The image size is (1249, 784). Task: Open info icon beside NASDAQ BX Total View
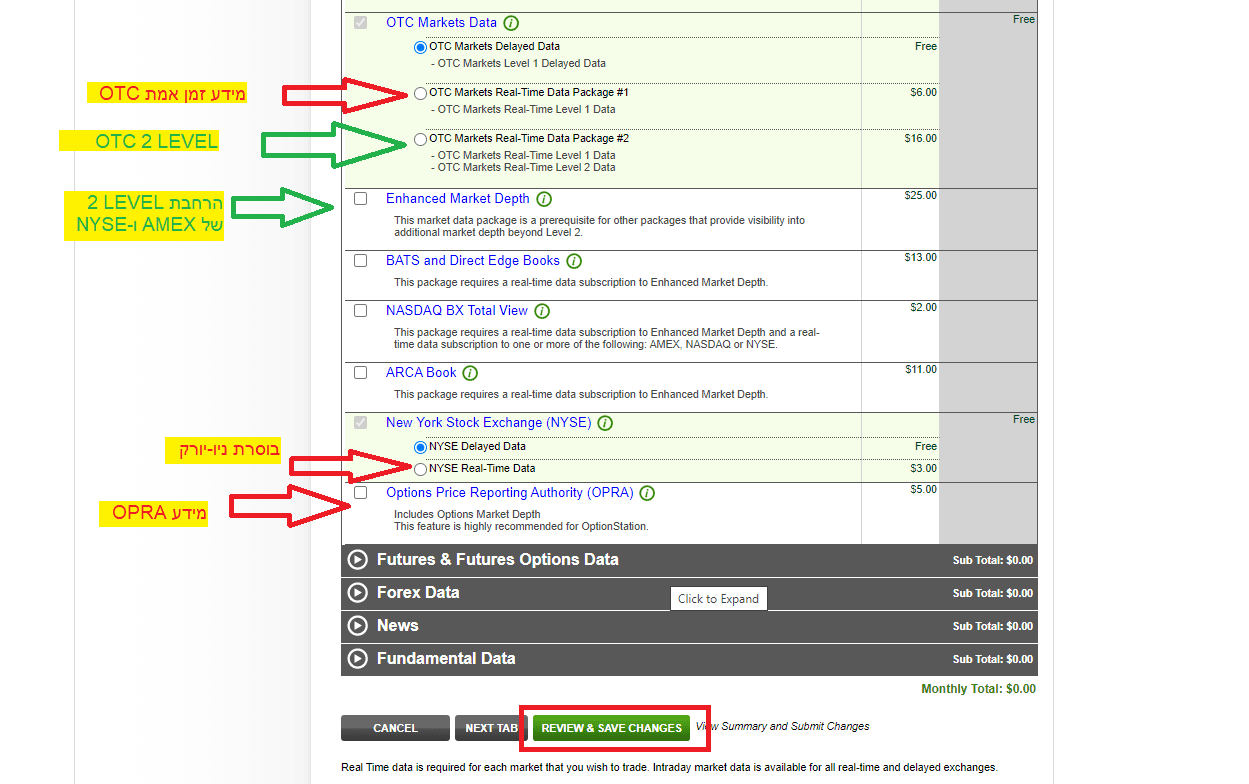[x=542, y=311]
